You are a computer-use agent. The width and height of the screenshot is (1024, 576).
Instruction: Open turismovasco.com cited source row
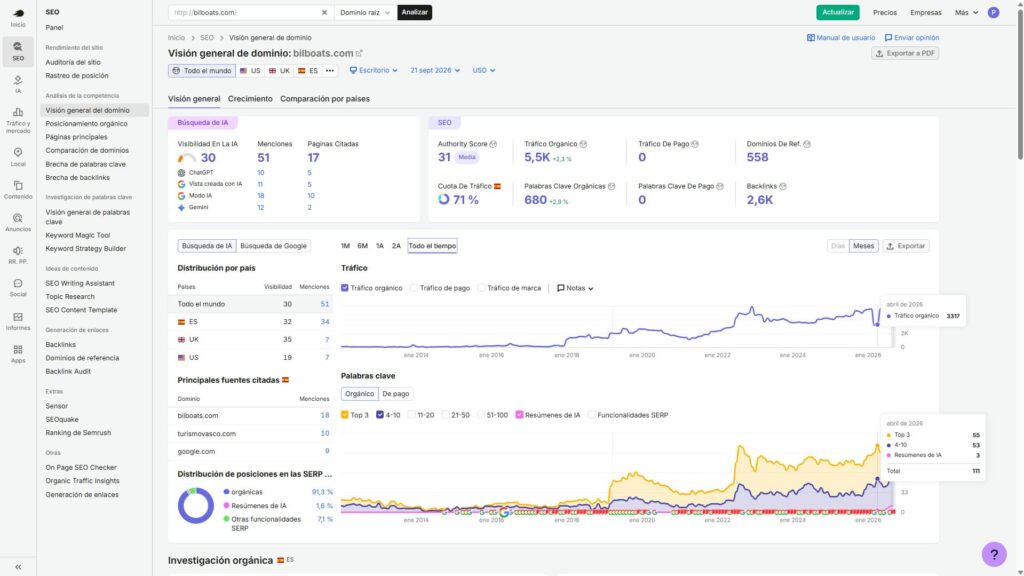253,434
